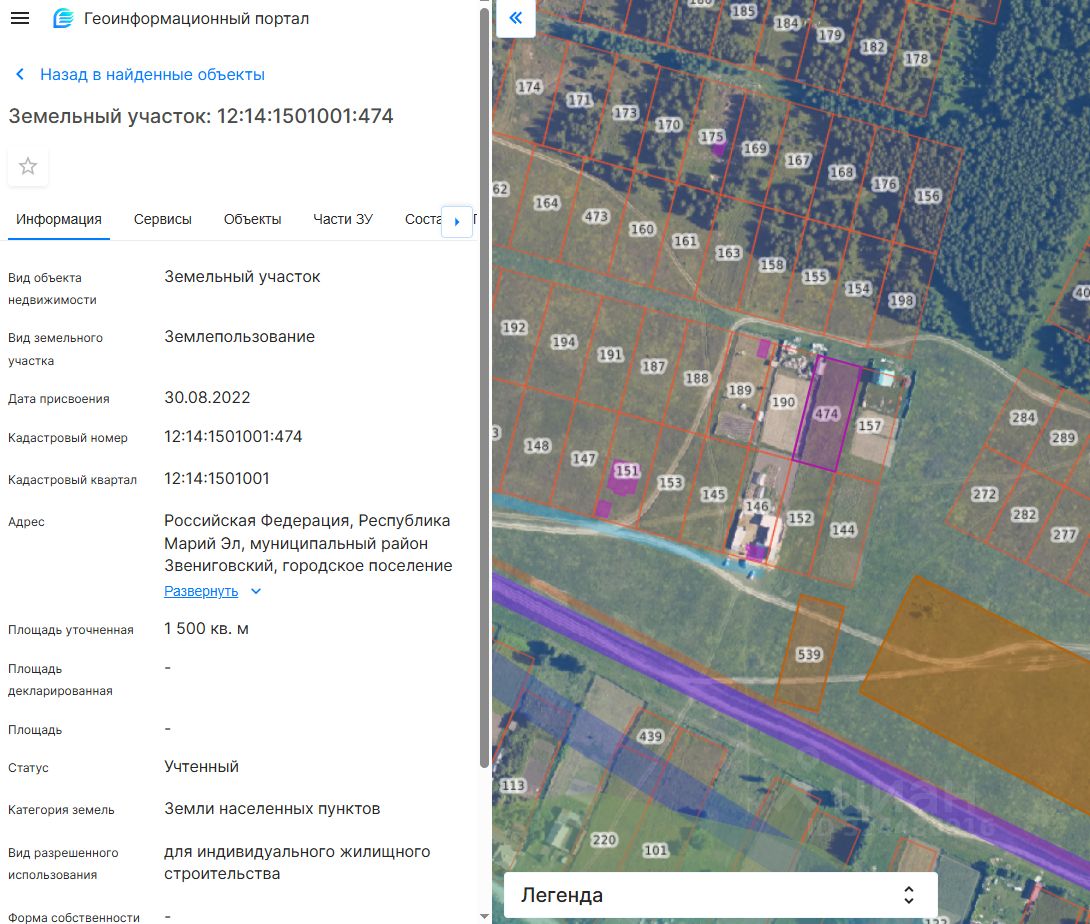This screenshot has height=924, width=1090.
Task: Open the partially visible Состав tab
Action: click(422, 219)
